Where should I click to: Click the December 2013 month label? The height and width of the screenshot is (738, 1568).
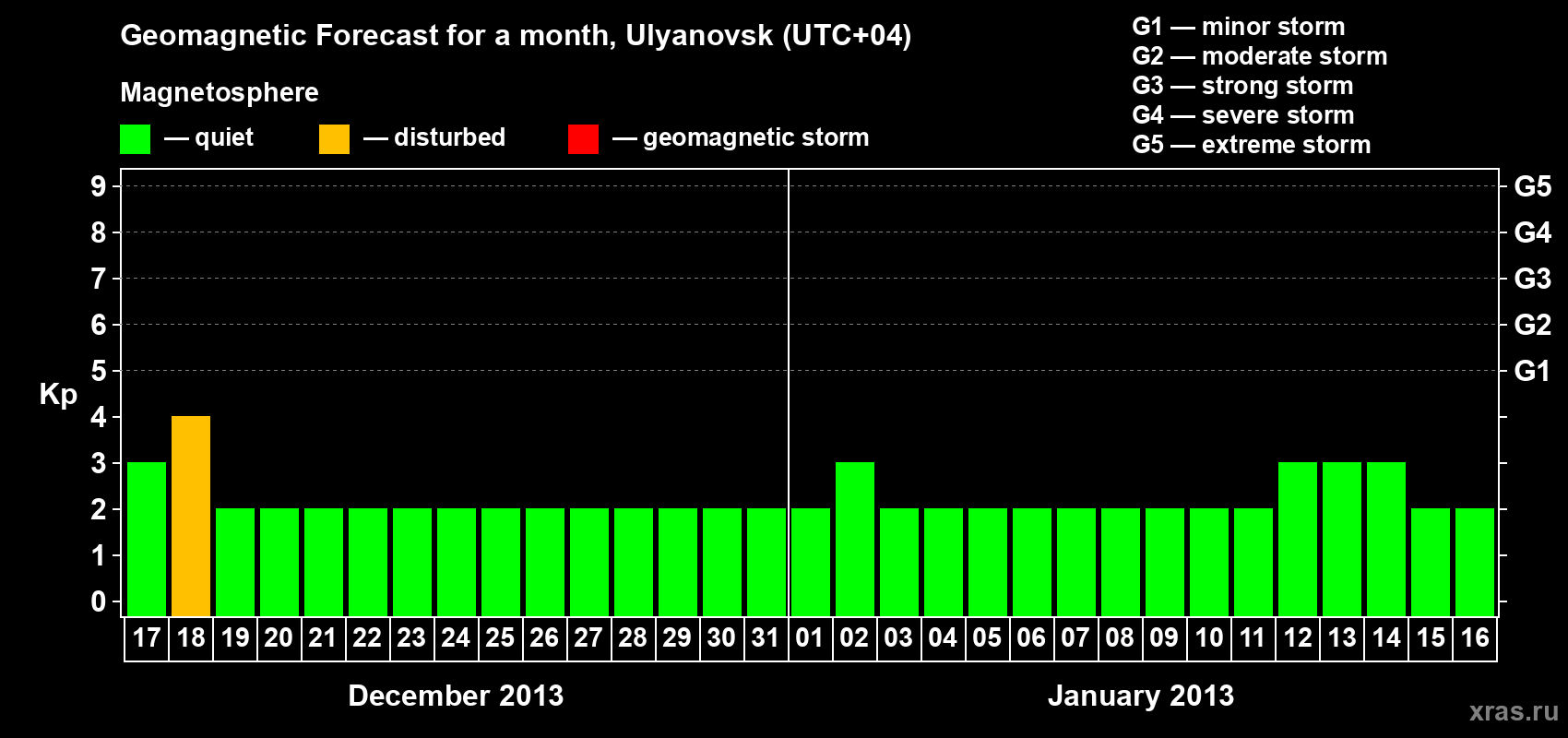(456, 696)
